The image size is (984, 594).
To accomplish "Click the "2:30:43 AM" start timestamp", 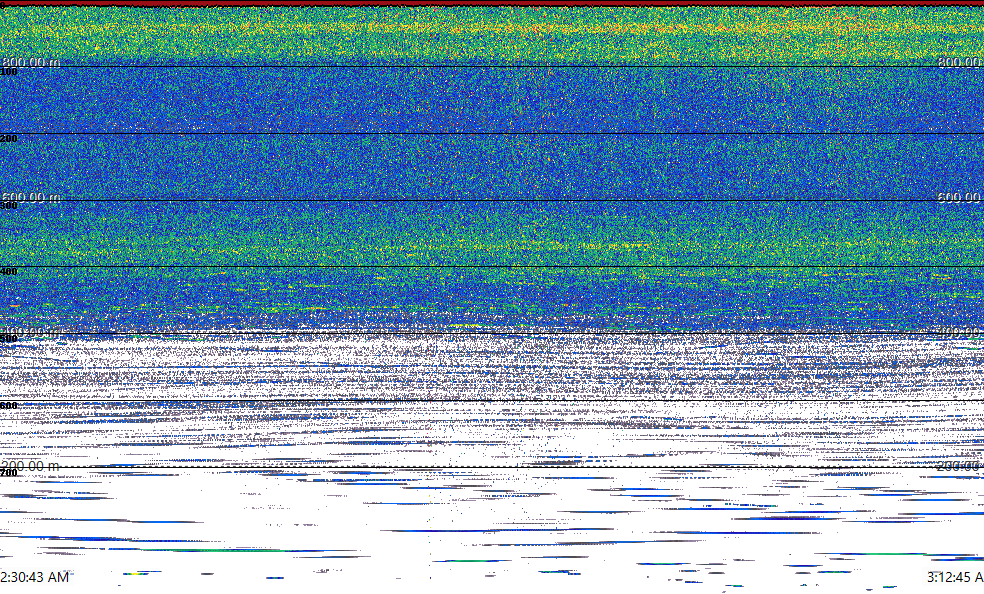I will [x=35, y=577].
